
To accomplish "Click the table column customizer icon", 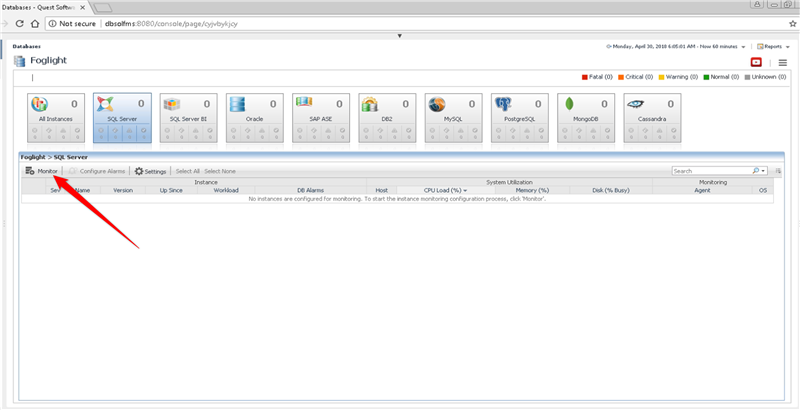I will pos(778,171).
